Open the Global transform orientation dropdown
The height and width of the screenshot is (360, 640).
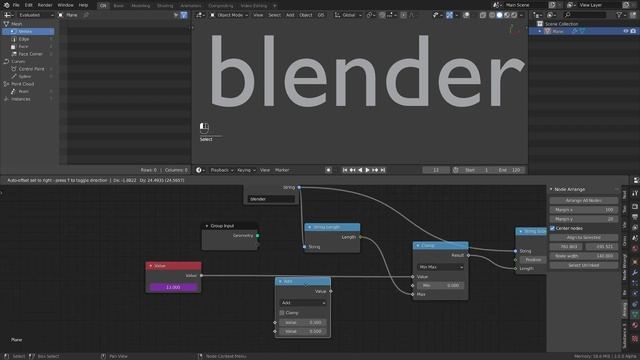point(348,15)
